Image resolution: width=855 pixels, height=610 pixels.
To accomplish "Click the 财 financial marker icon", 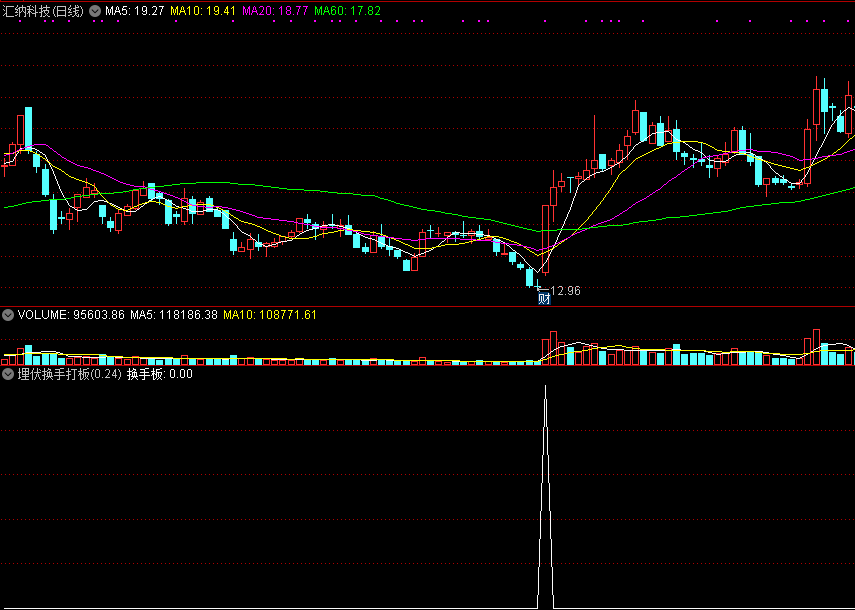I will pos(544,299).
